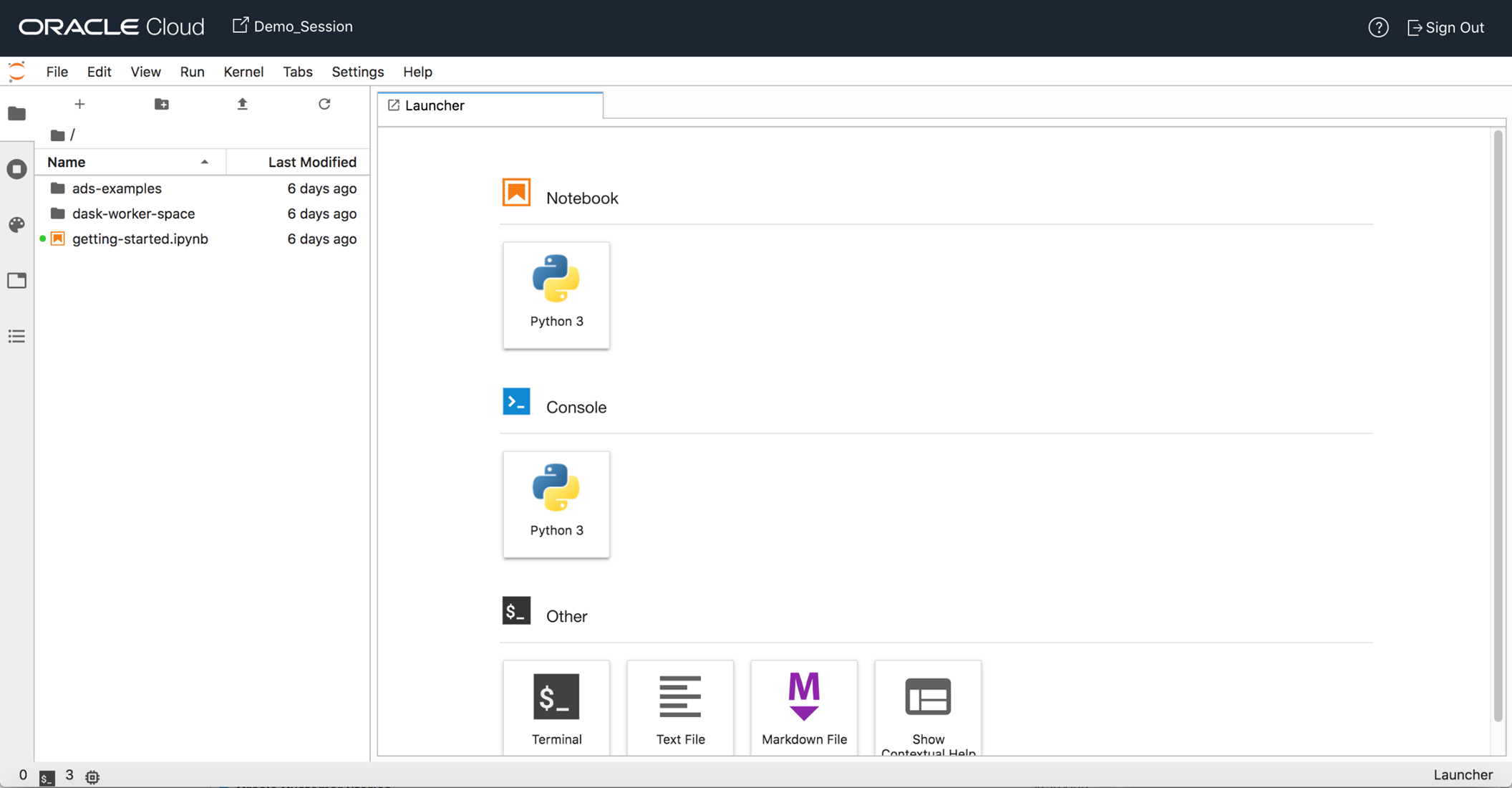Image resolution: width=1512 pixels, height=788 pixels.
Task: Select the Launcher tab
Action: click(x=435, y=105)
